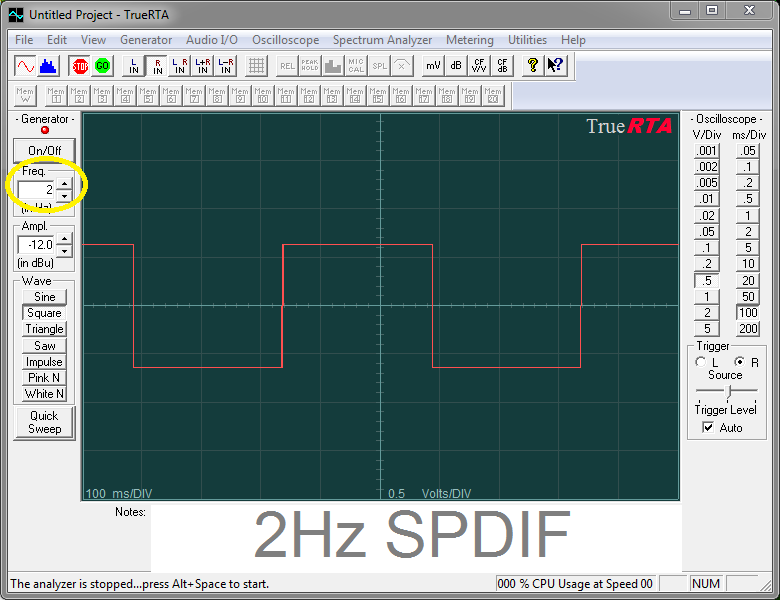Click the REL relative mode icon

(287, 66)
